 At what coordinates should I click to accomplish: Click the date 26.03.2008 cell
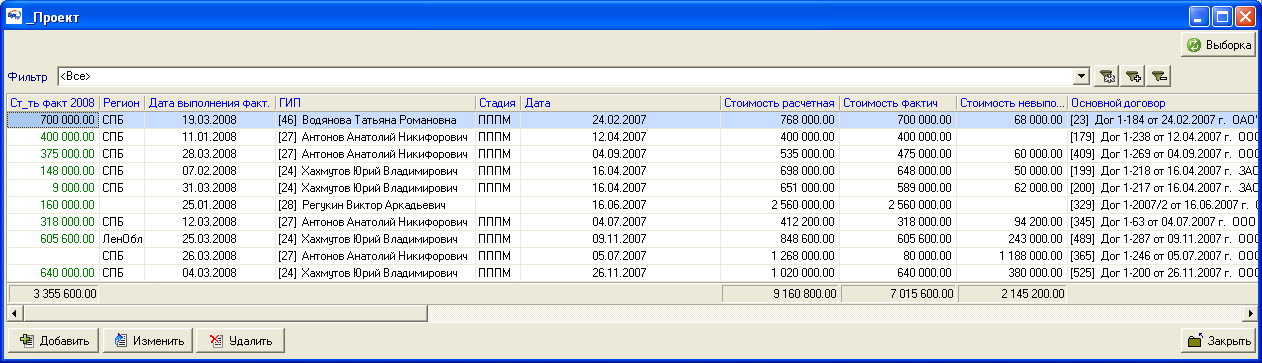point(210,256)
